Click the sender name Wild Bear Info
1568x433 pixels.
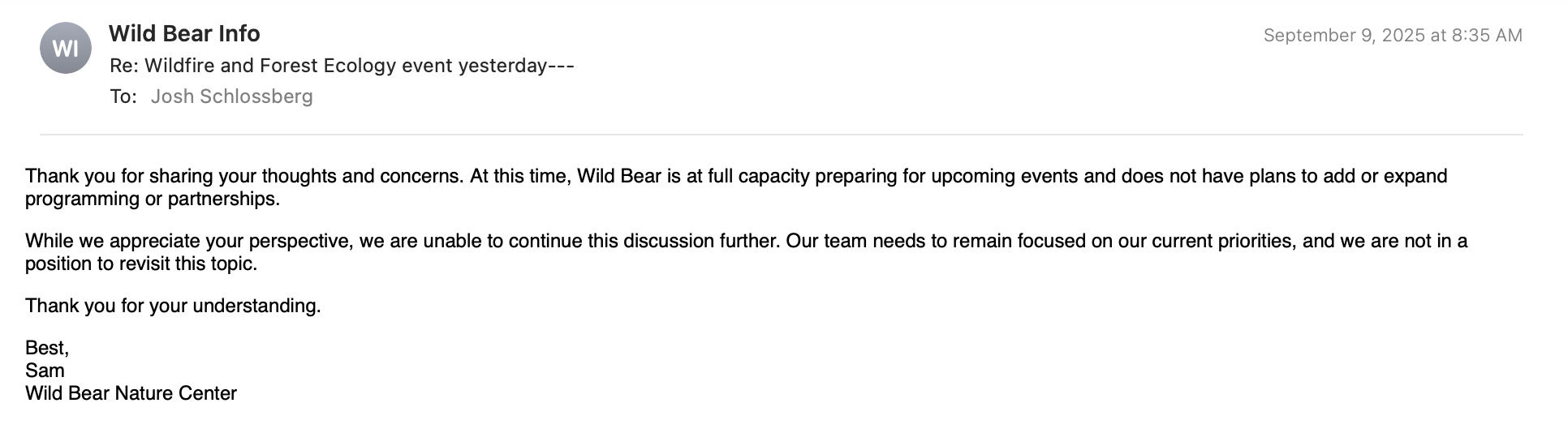pos(184,33)
